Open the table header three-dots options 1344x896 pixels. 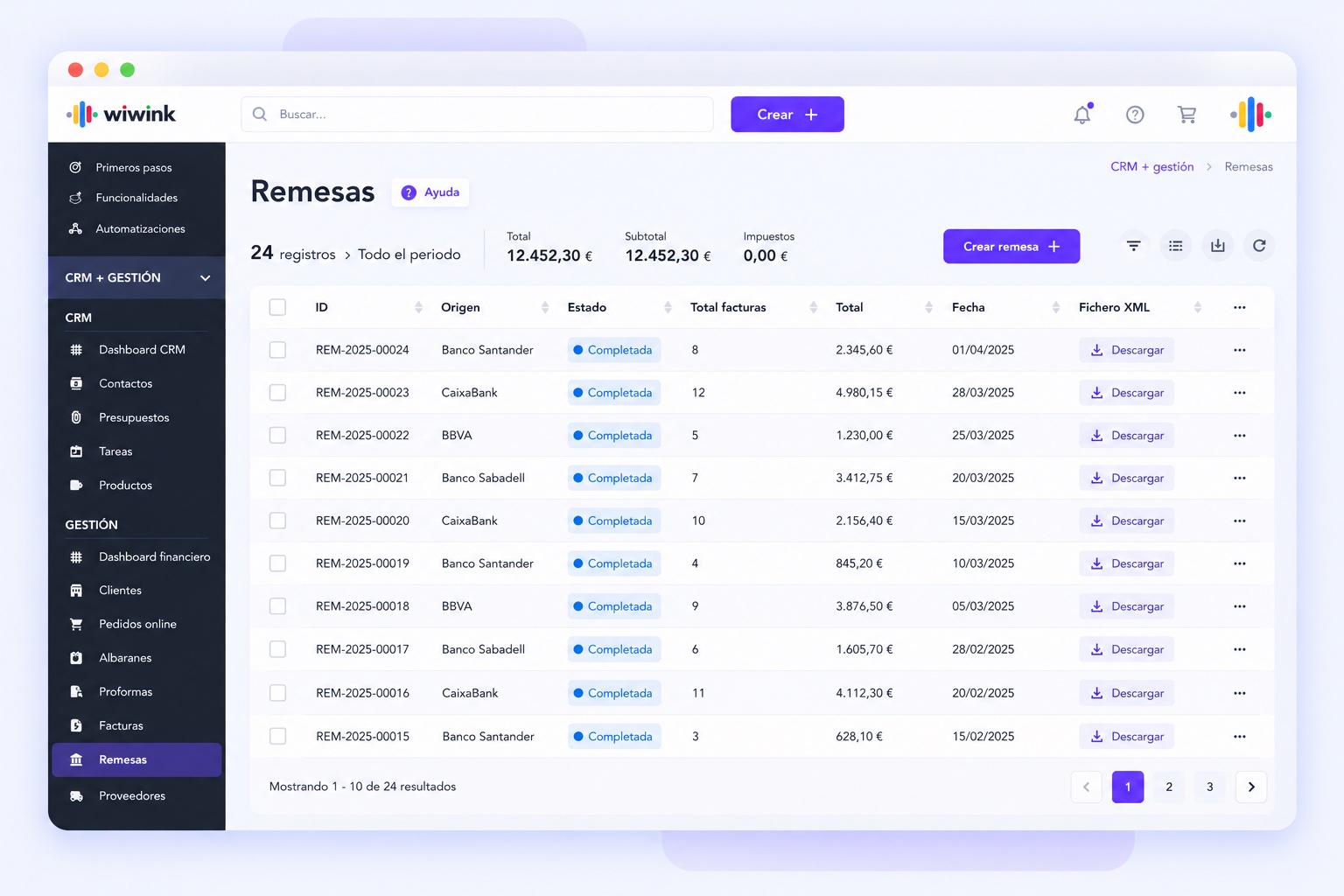[1240, 307]
